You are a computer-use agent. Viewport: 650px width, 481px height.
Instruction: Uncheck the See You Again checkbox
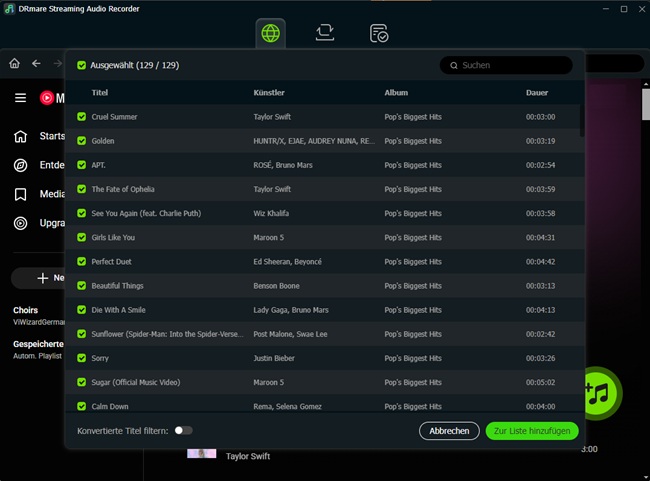[x=82, y=213]
